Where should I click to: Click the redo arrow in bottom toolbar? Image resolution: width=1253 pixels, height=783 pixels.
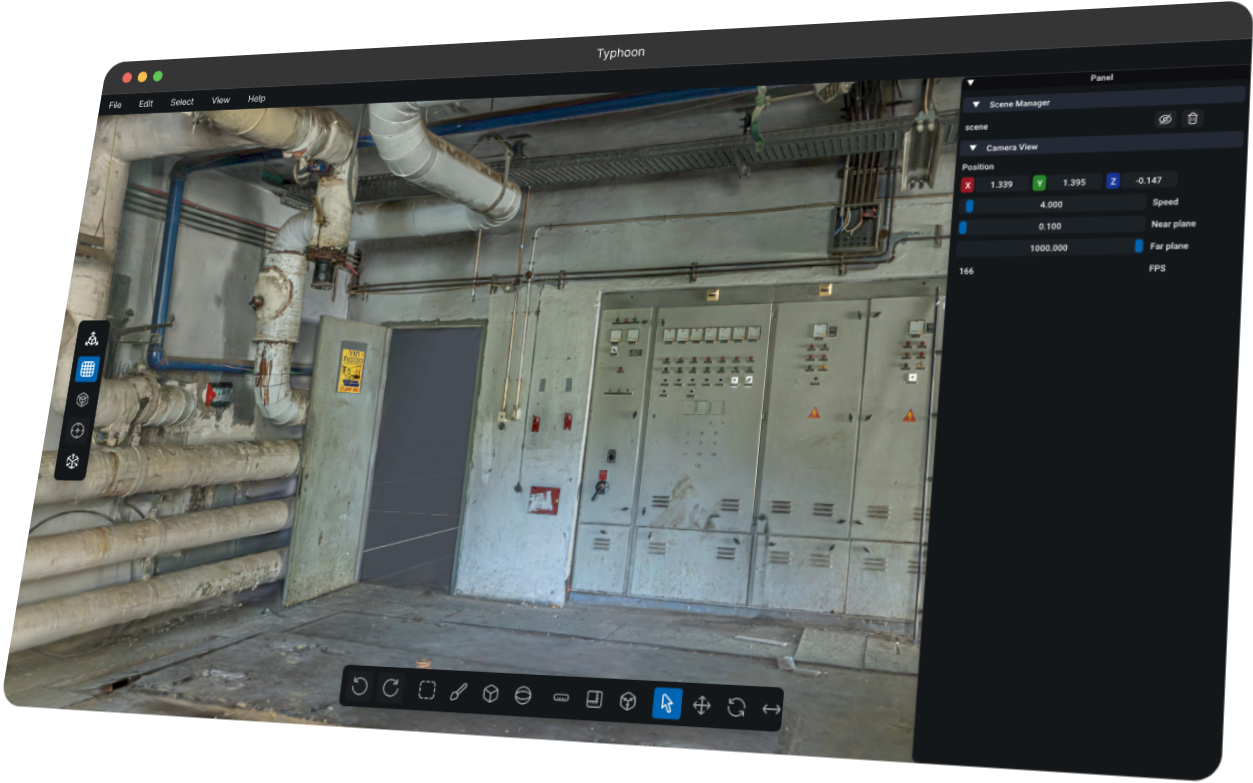click(392, 689)
